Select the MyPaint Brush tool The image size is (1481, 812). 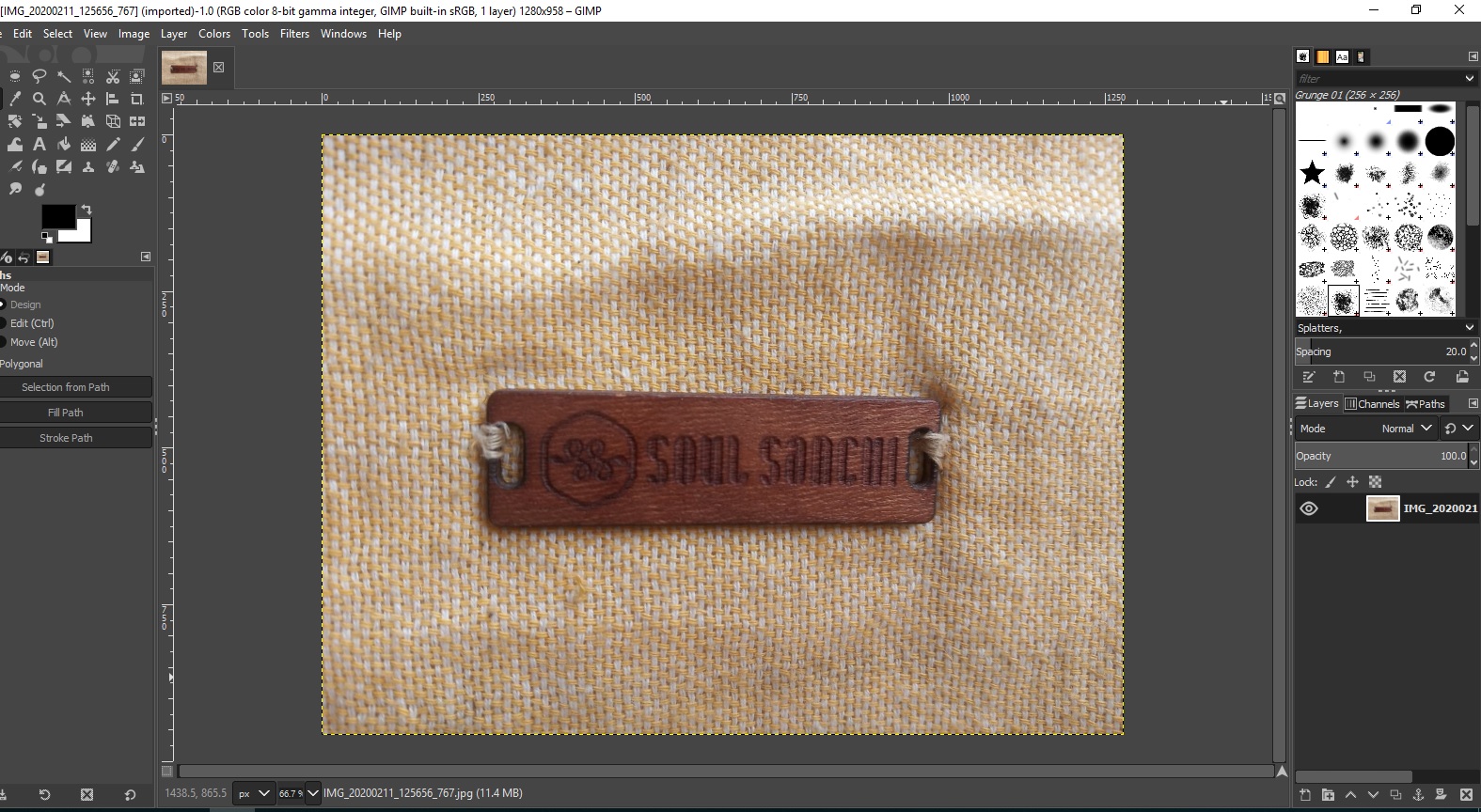coord(39,166)
